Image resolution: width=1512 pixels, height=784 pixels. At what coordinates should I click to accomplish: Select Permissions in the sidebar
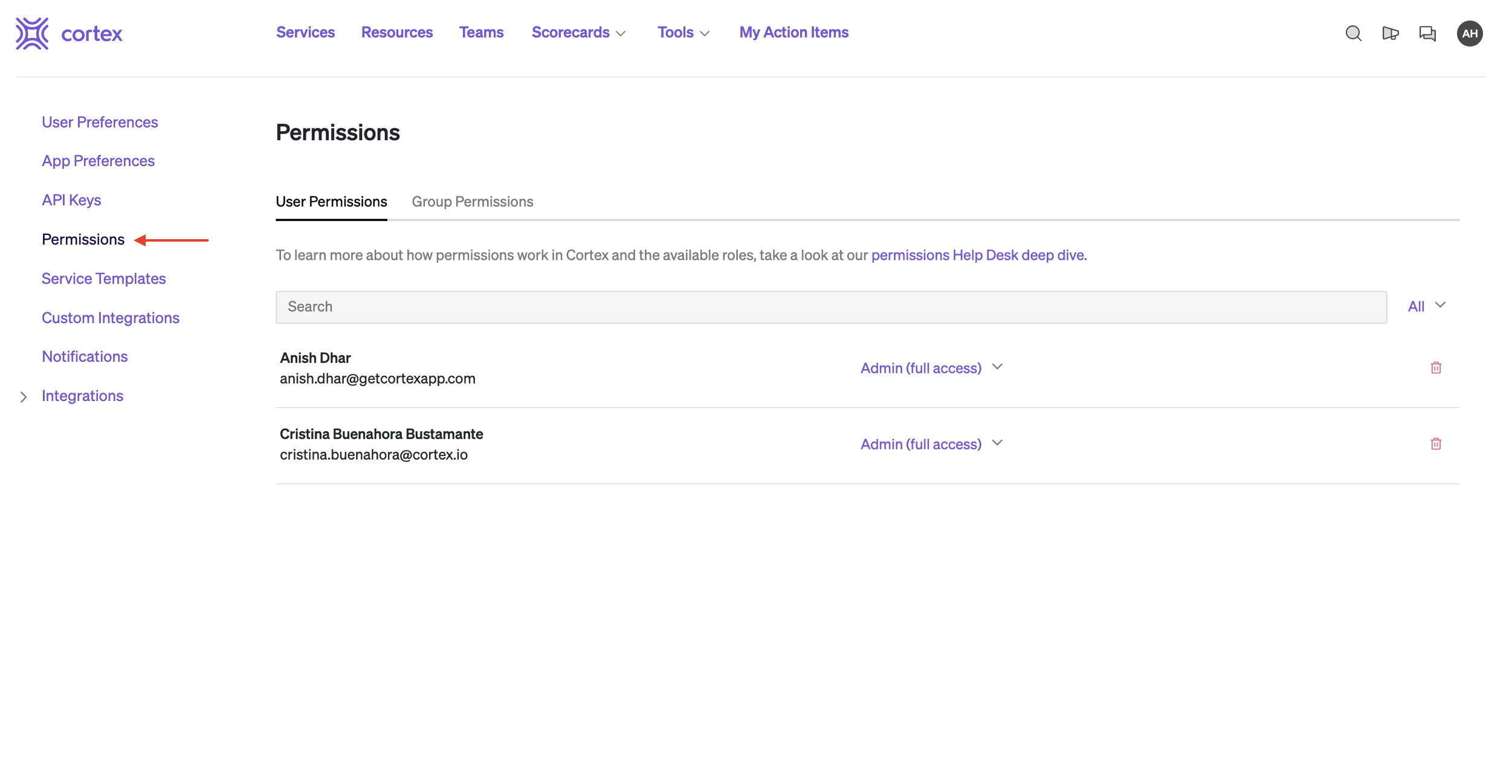tap(83, 240)
